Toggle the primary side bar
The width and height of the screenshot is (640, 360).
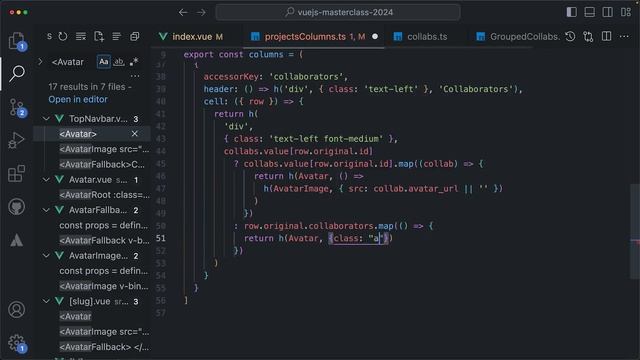coord(571,12)
